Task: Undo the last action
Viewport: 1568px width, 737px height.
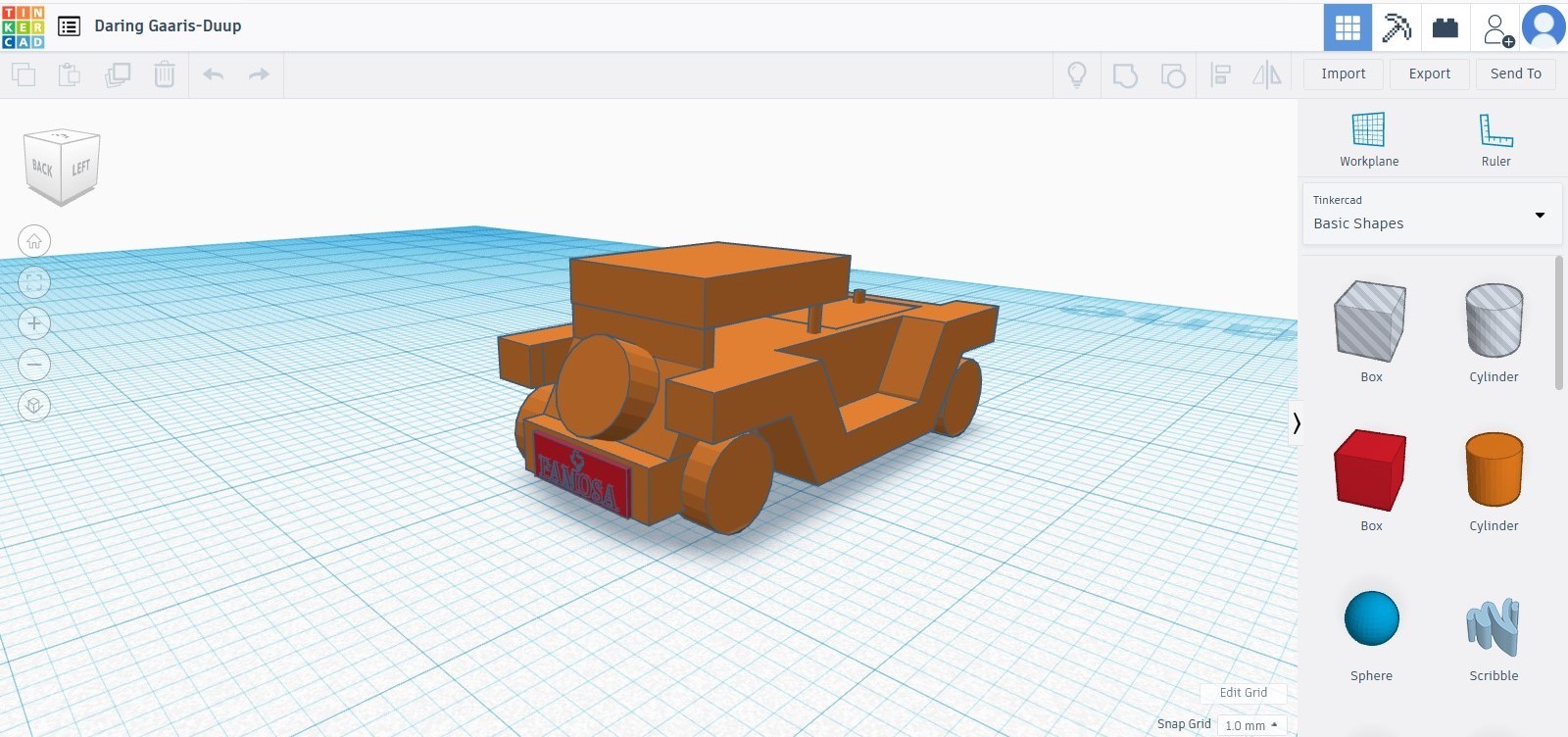Action: [x=213, y=74]
